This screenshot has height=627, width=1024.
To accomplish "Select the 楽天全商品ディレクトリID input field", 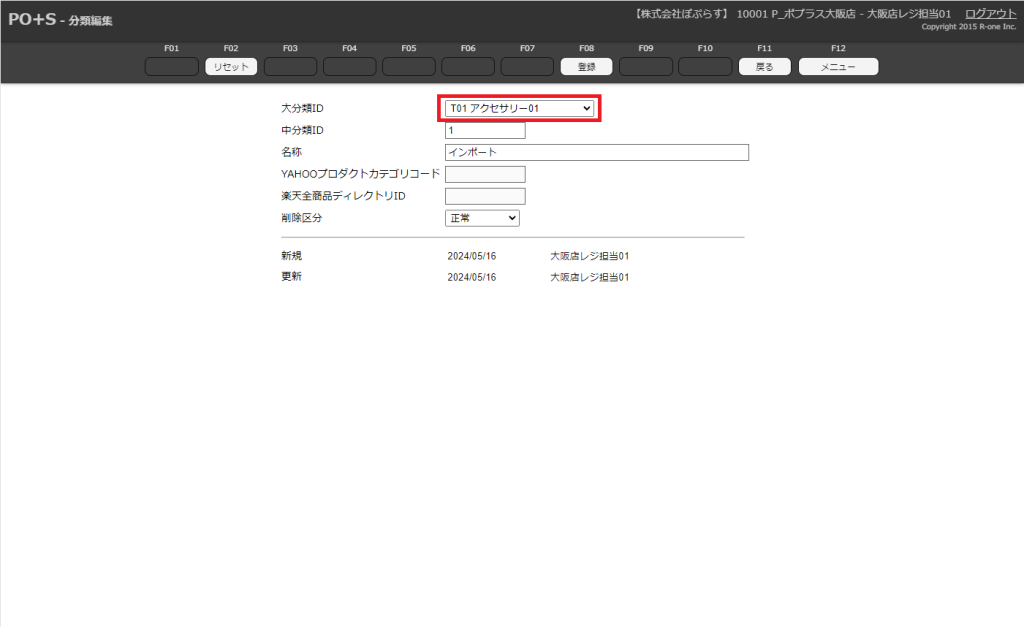I will coord(484,196).
